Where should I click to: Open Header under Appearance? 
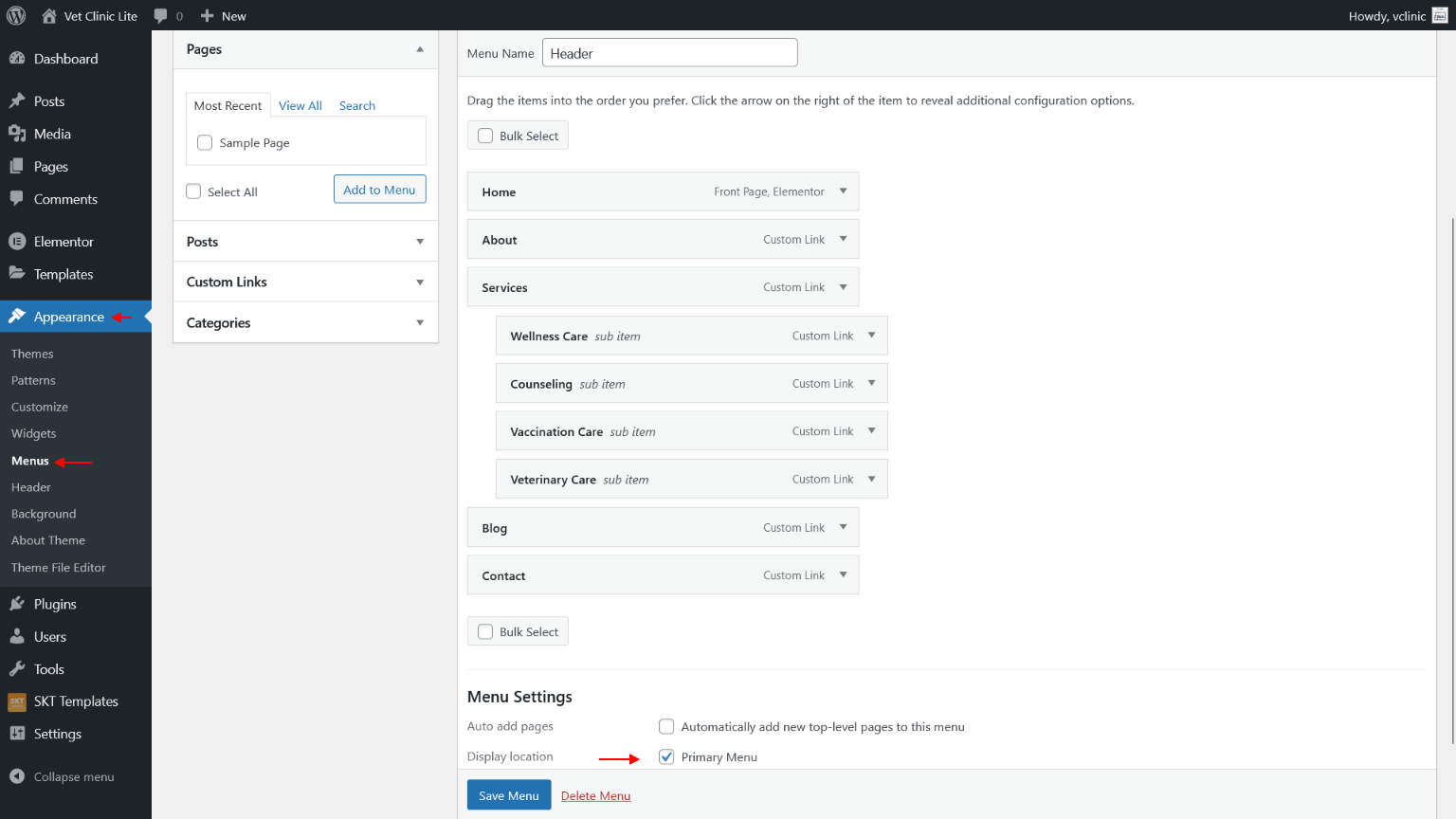coord(31,487)
